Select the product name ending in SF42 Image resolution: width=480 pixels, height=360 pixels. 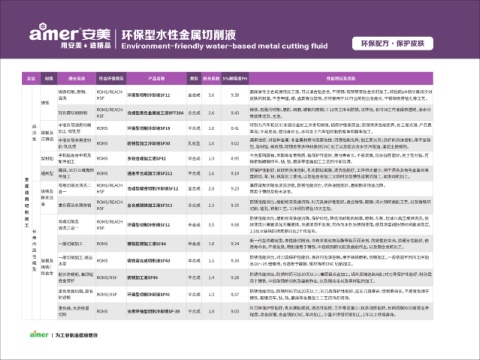(x=146, y=158)
